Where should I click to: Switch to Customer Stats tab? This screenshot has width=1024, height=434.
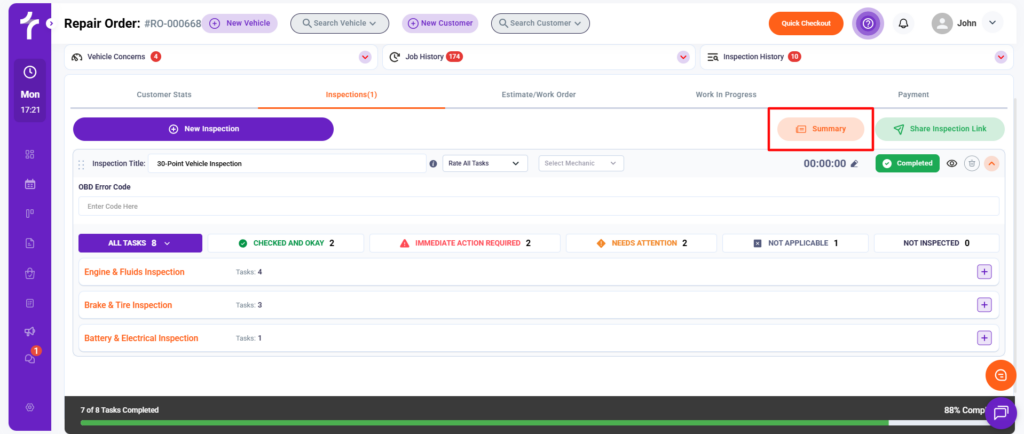tap(164, 95)
